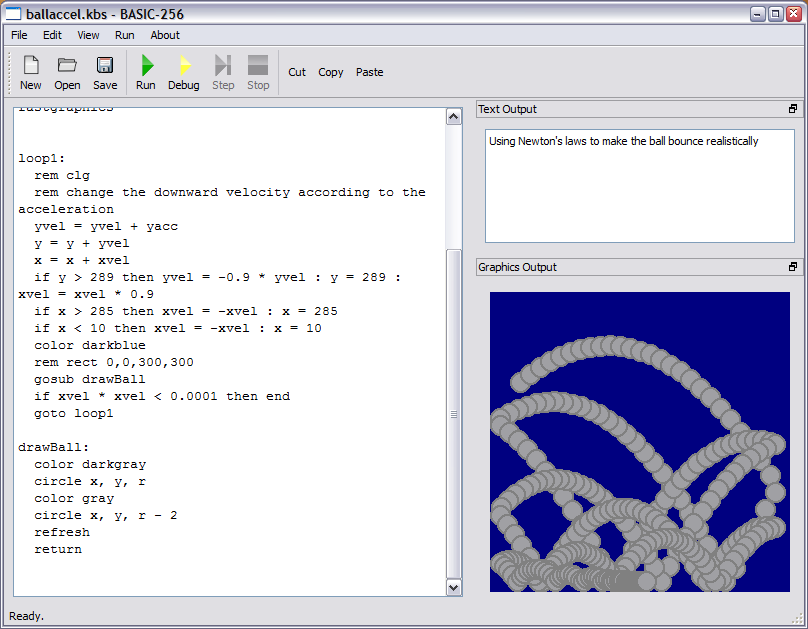
Task: Click the Step icon in the toolbar
Action: coord(223,72)
